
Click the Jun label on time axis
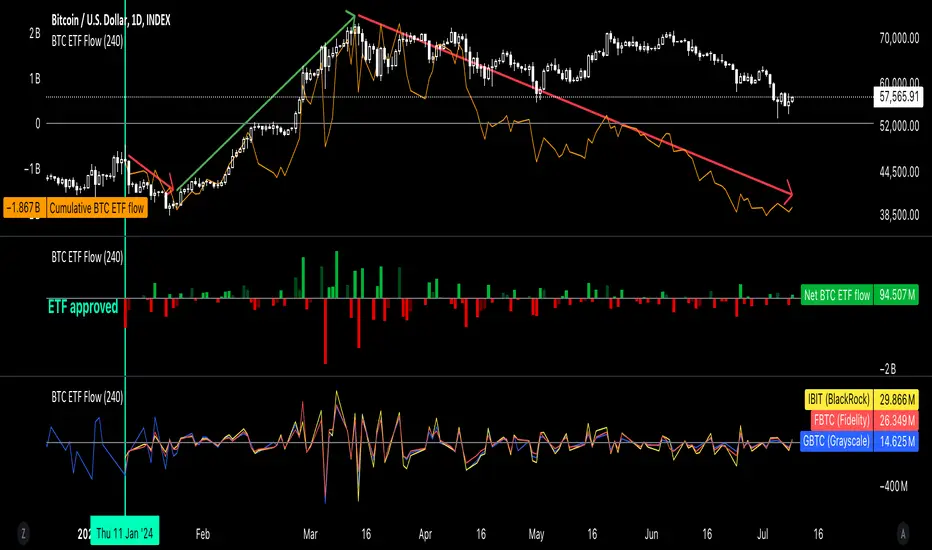point(651,534)
